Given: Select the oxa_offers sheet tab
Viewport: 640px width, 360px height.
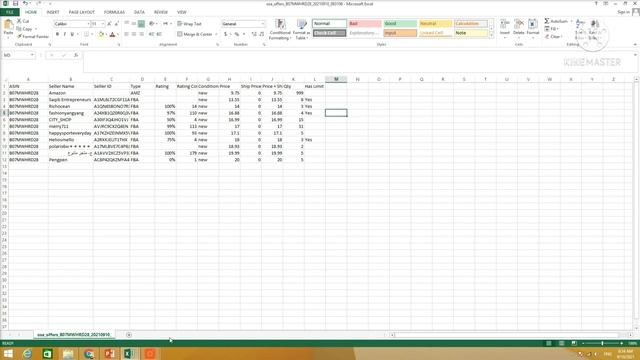Looking at the screenshot, I should tap(73, 335).
